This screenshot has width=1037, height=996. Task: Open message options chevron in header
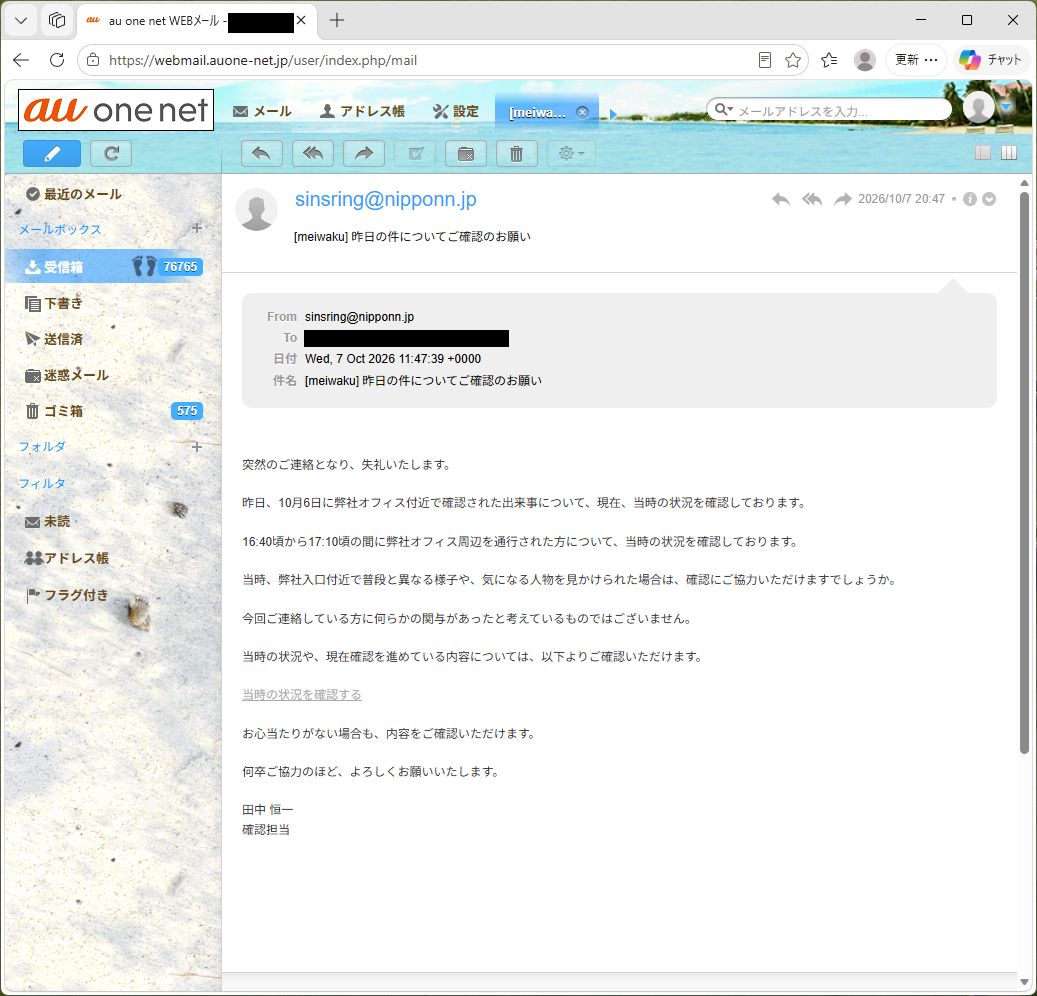point(989,199)
